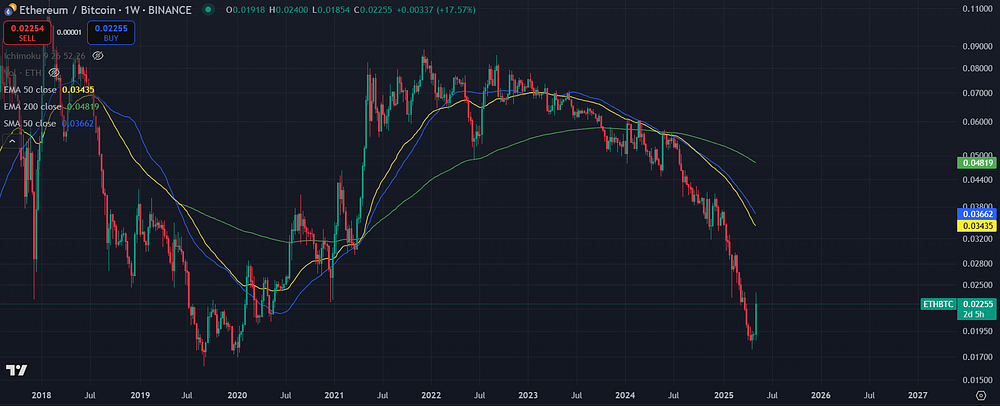This screenshot has height=406, width=1000.
Task: Click the 2021 label on time axis
Action: [x=334, y=395]
